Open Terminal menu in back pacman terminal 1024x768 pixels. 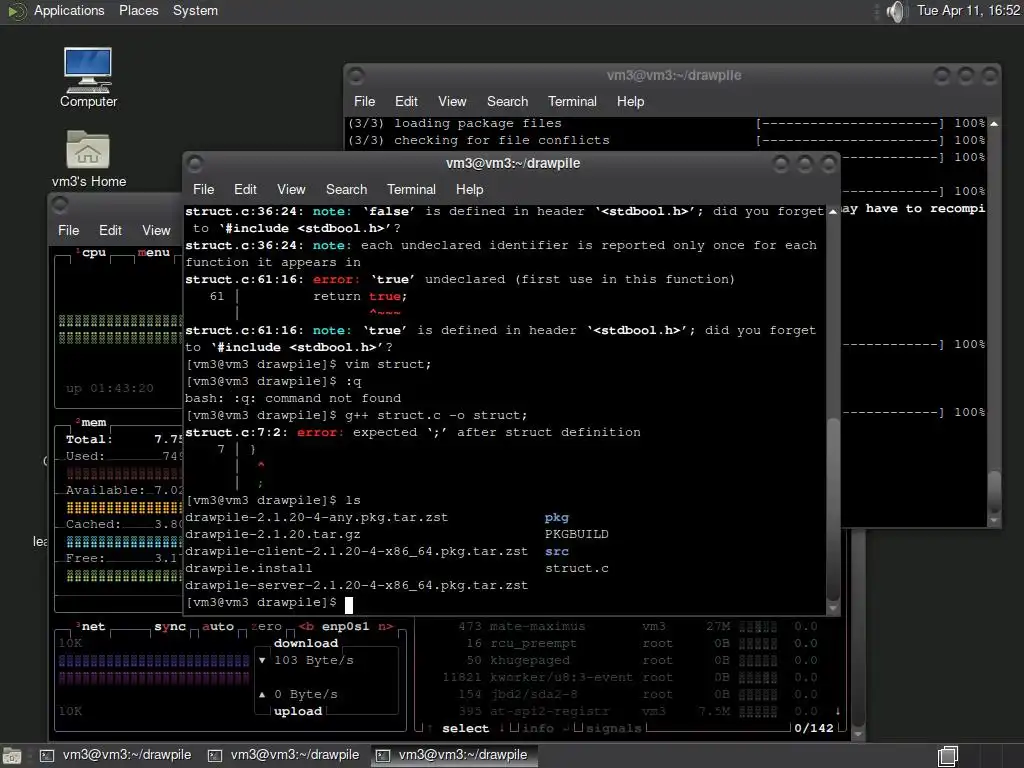pyautogui.click(x=572, y=101)
